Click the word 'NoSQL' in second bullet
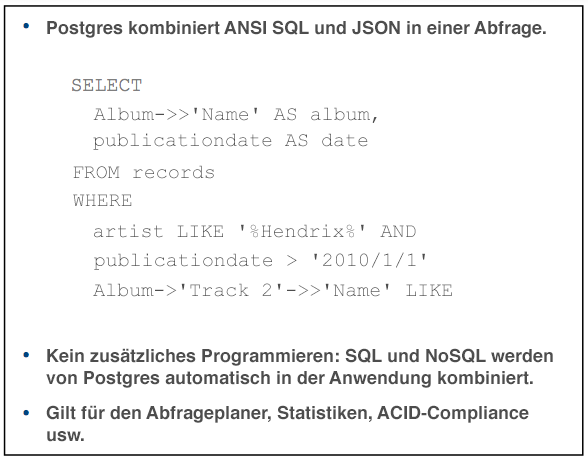This screenshot has height=460, width=588. tap(455, 356)
